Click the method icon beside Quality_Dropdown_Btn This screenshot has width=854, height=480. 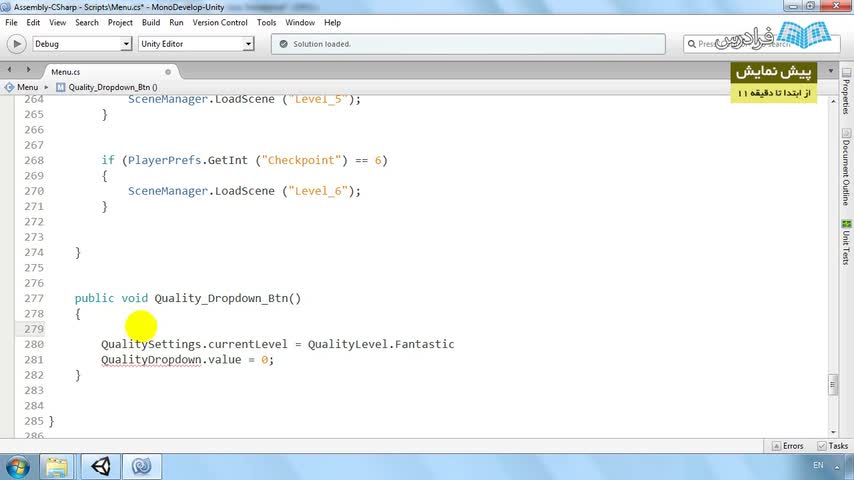60,87
